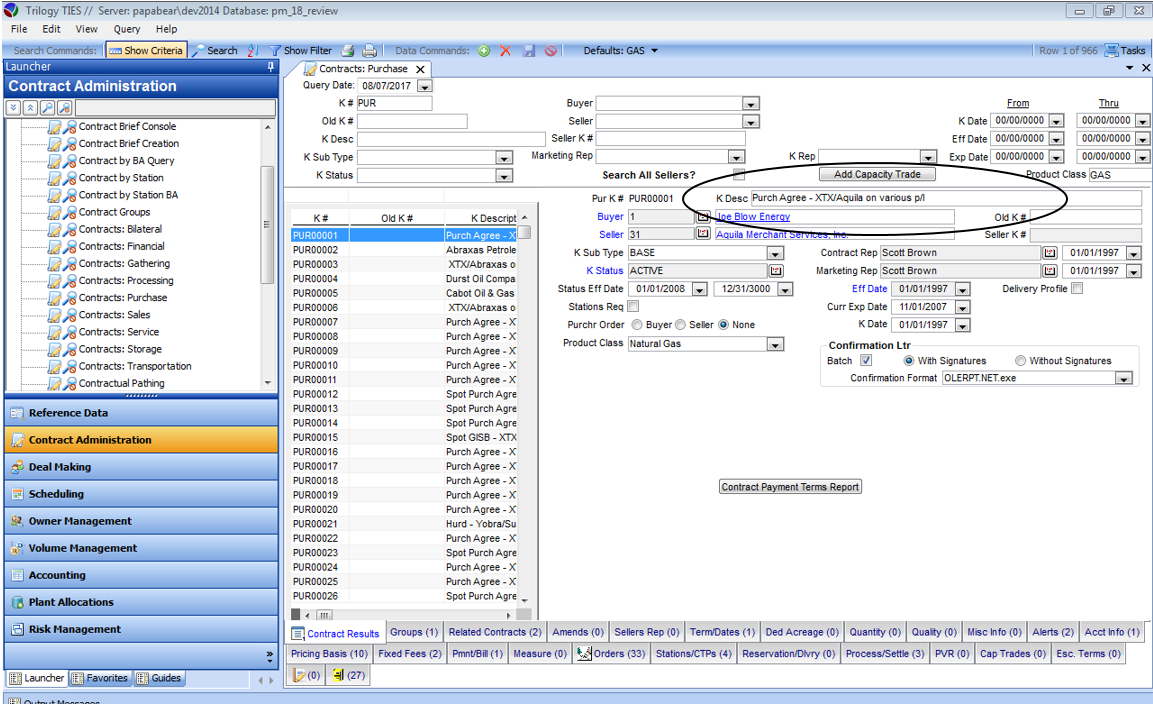This screenshot has width=1153, height=706.
Task: Open the Query Date dropdown arrow
Action: [x=425, y=86]
